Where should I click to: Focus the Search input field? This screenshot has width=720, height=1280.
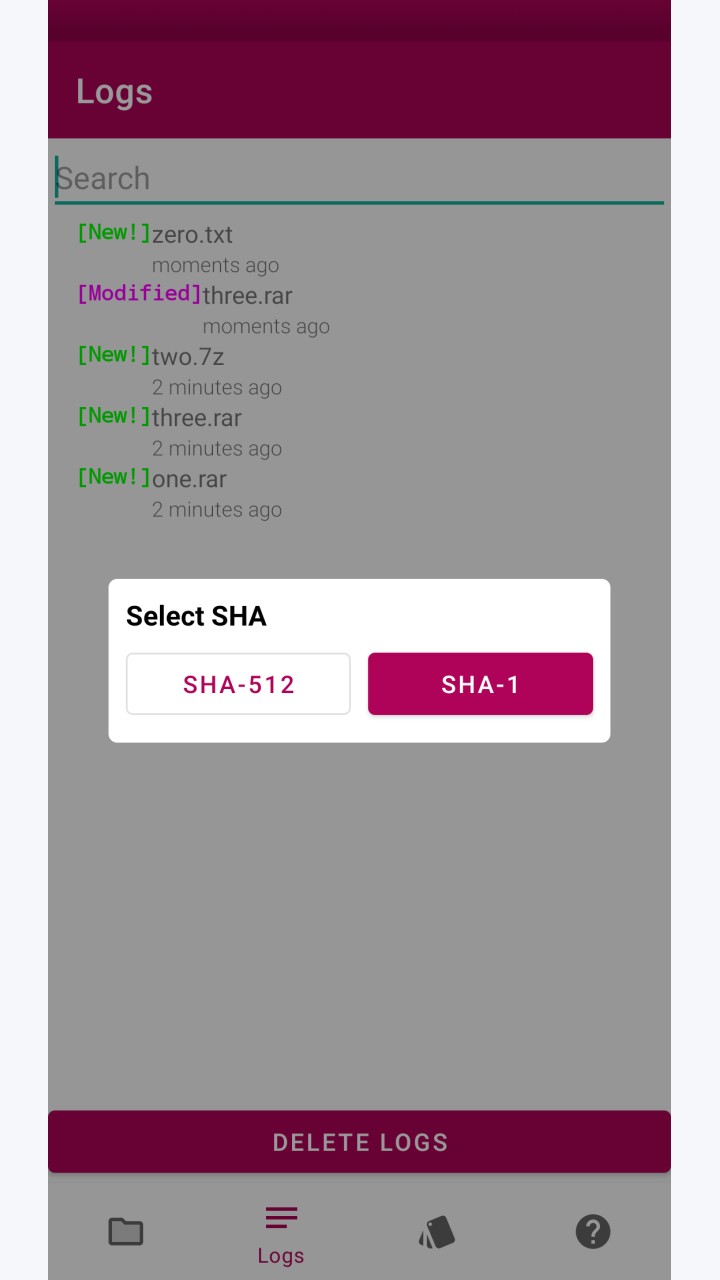360,179
